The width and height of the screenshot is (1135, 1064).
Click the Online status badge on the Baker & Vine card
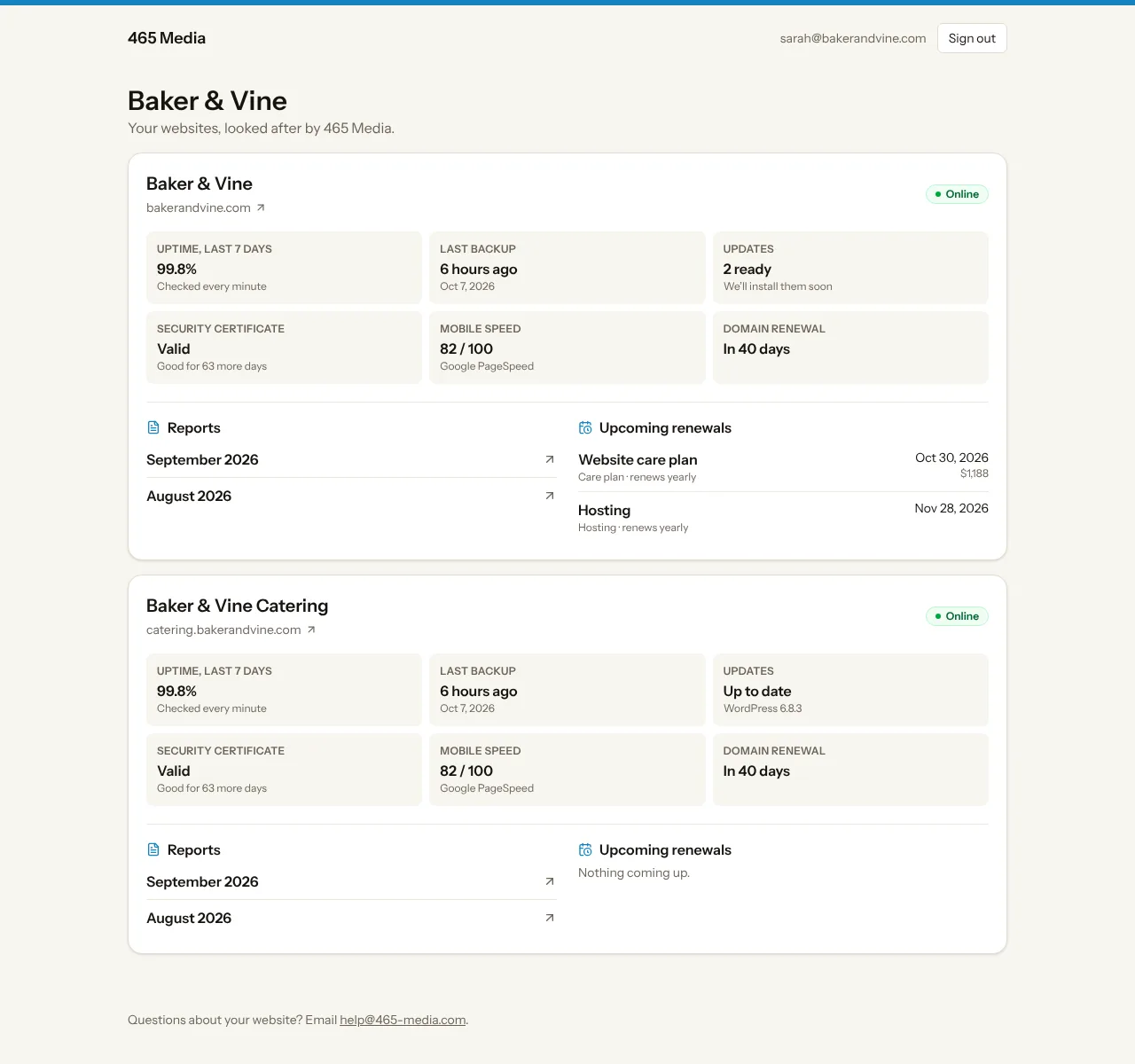point(957,194)
